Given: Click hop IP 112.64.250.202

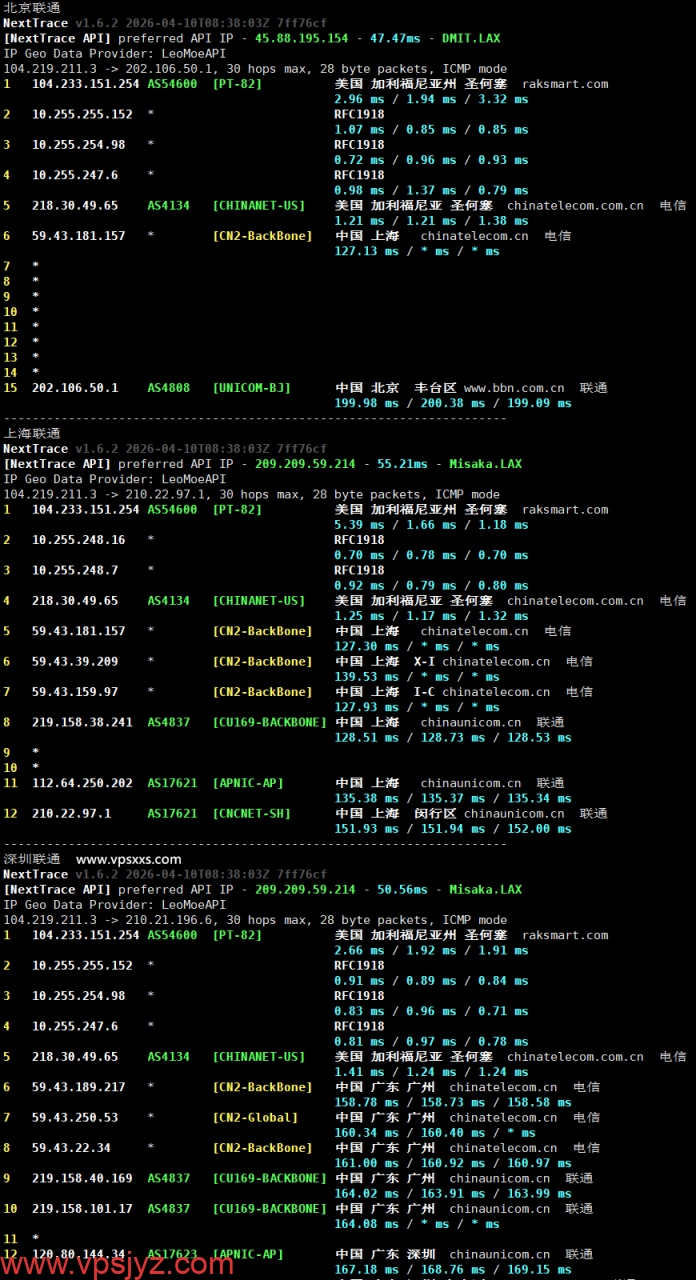Looking at the screenshot, I should pyautogui.click(x=82, y=783).
